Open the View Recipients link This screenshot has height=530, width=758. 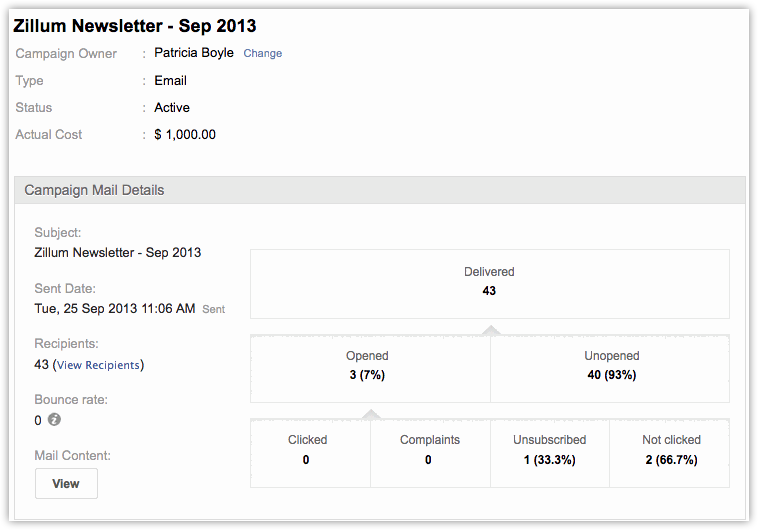[x=99, y=365]
